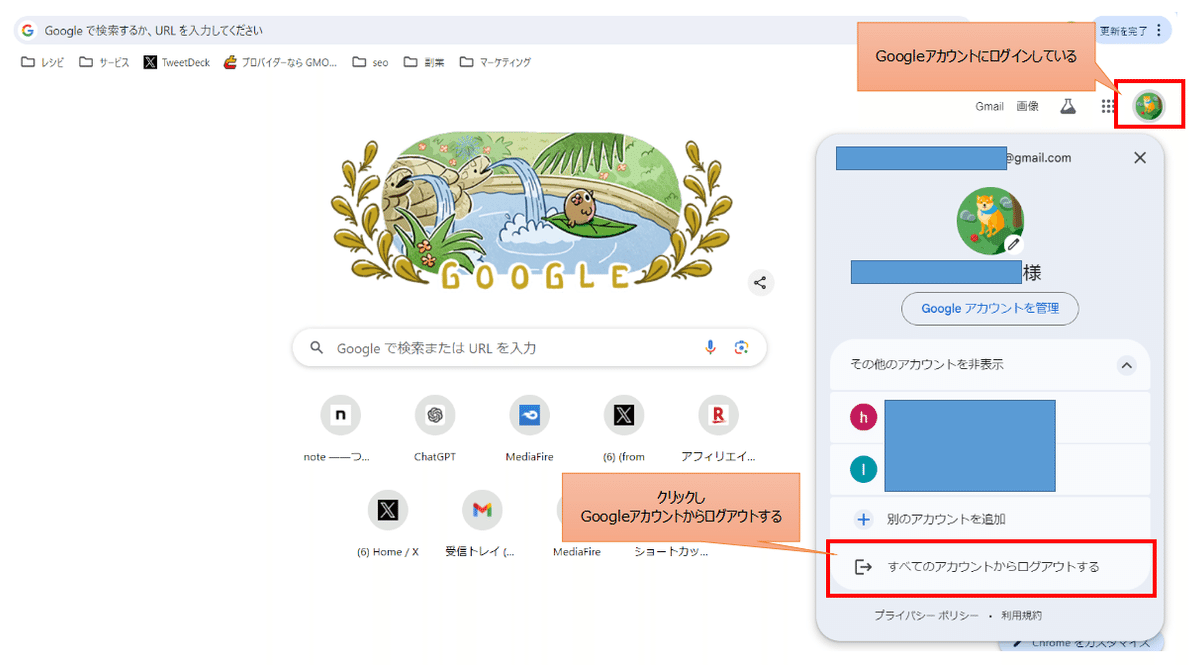Open the Search Labs flask icon

[x=1068, y=106]
